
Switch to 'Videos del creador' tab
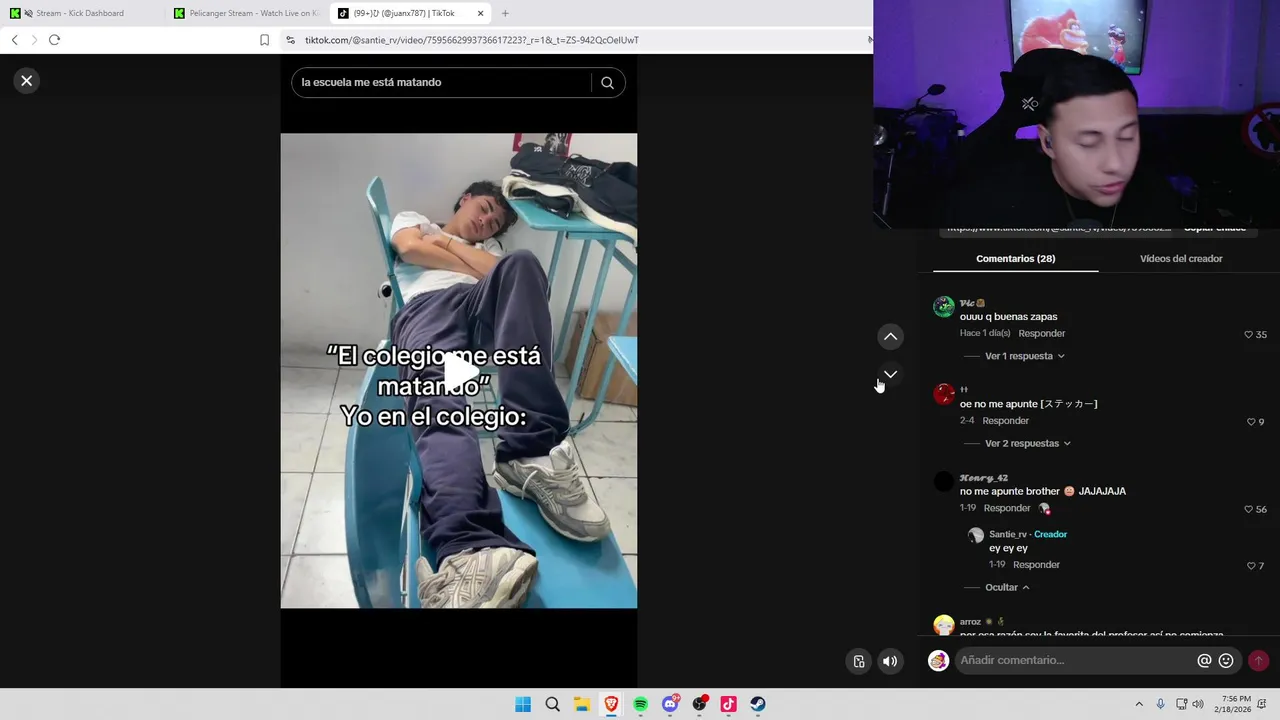1181,258
